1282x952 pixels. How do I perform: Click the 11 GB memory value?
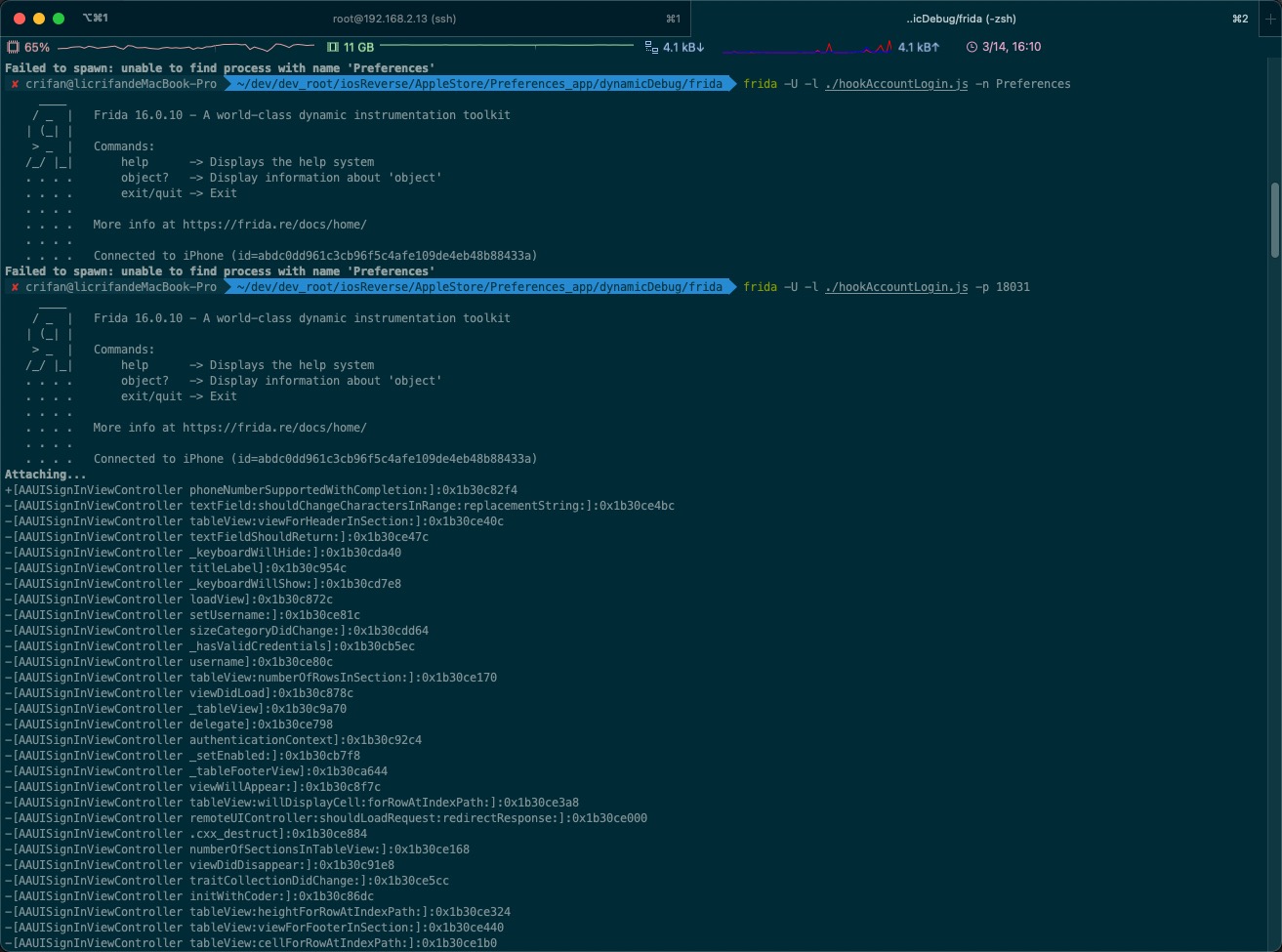(x=358, y=47)
